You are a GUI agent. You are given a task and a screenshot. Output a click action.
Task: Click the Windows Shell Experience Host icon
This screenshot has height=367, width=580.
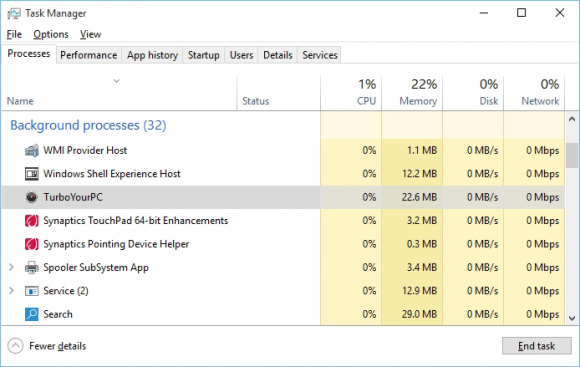click(x=31, y=174)
